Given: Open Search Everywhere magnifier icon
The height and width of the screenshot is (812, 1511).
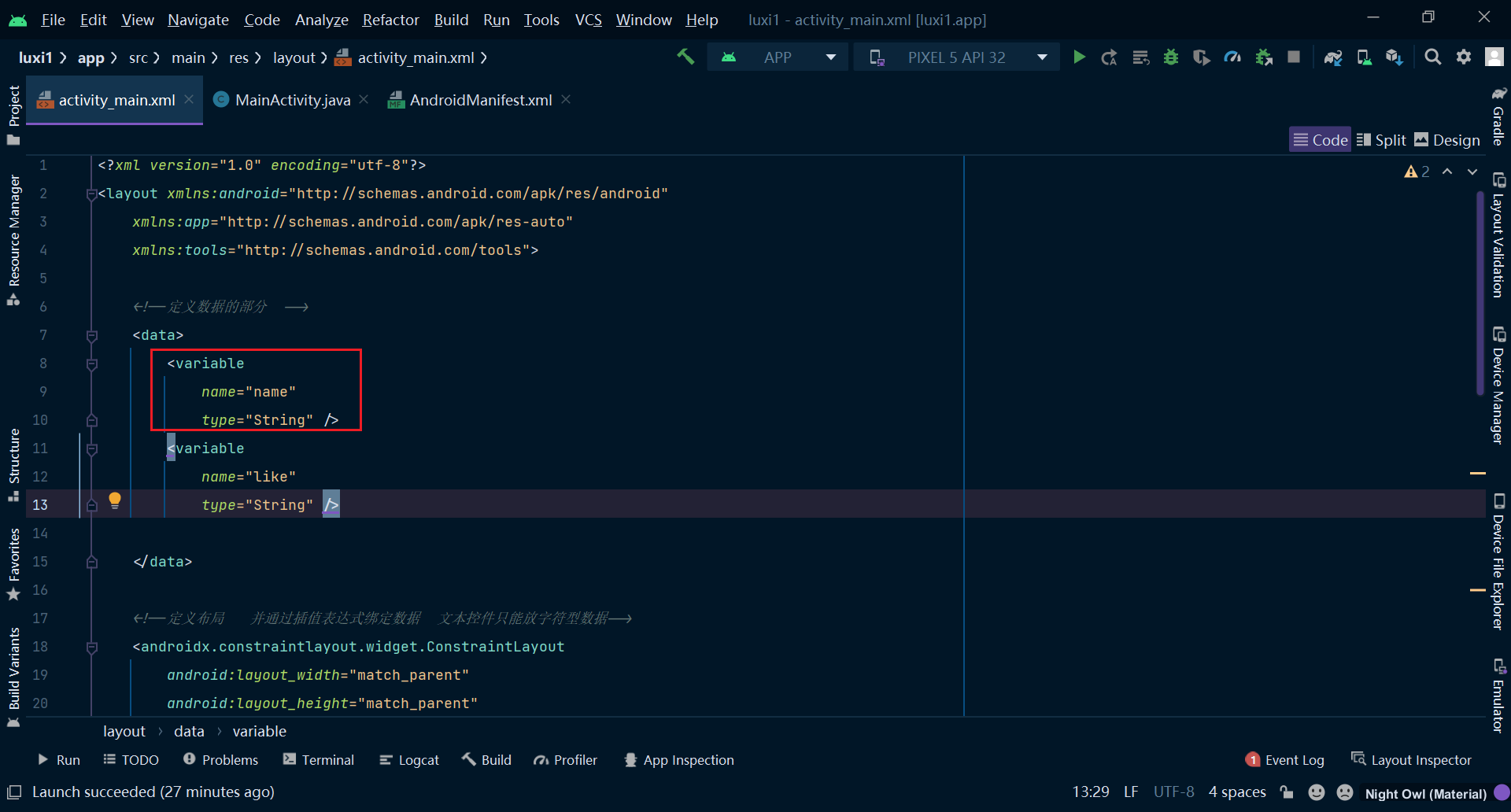Looking at the screenshot, I should point(1432,57).
